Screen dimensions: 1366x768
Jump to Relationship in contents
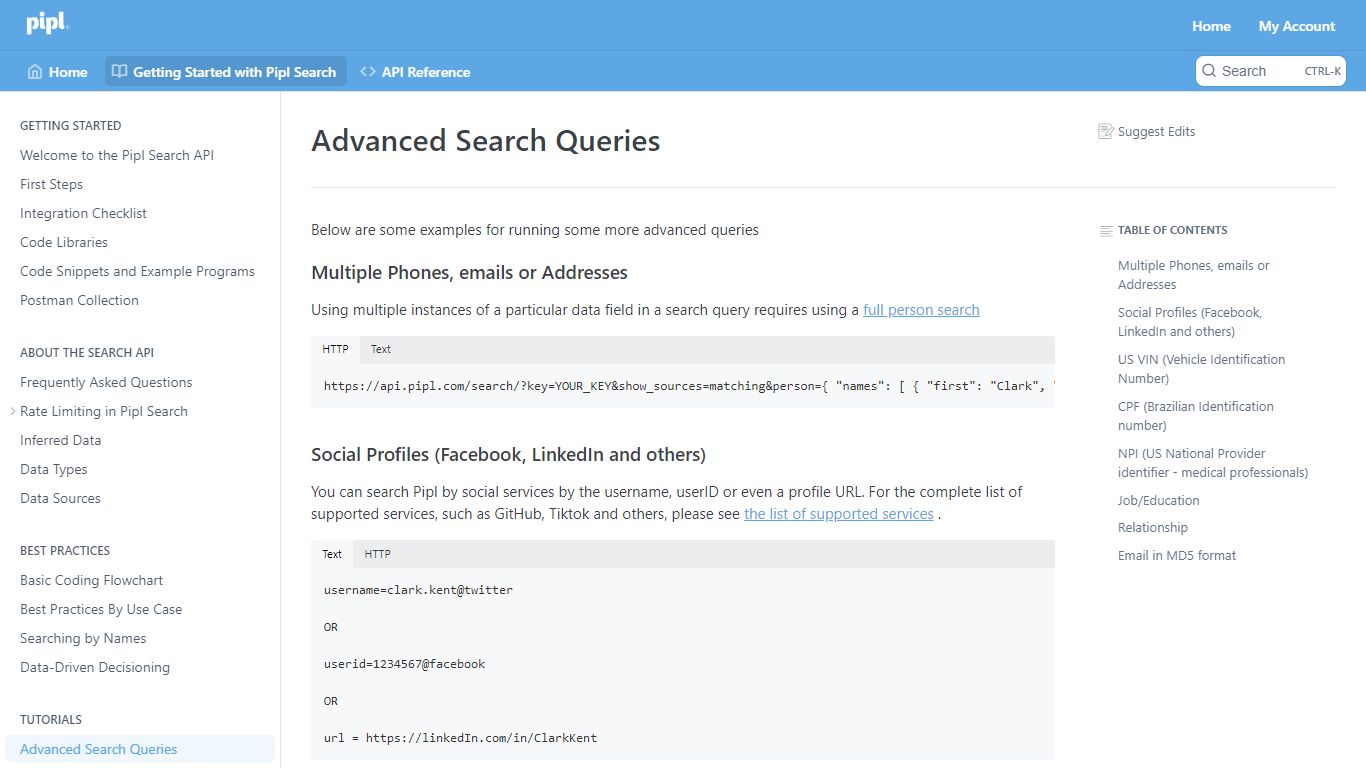pyautogui.click(x=1152, y=528)
